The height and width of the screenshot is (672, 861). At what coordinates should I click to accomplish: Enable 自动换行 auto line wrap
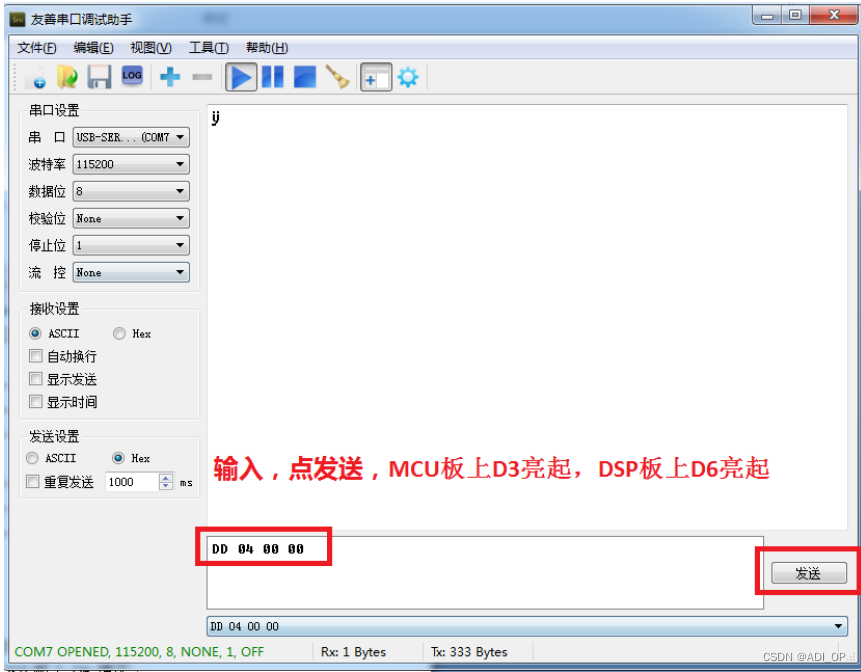click(36, 356)
